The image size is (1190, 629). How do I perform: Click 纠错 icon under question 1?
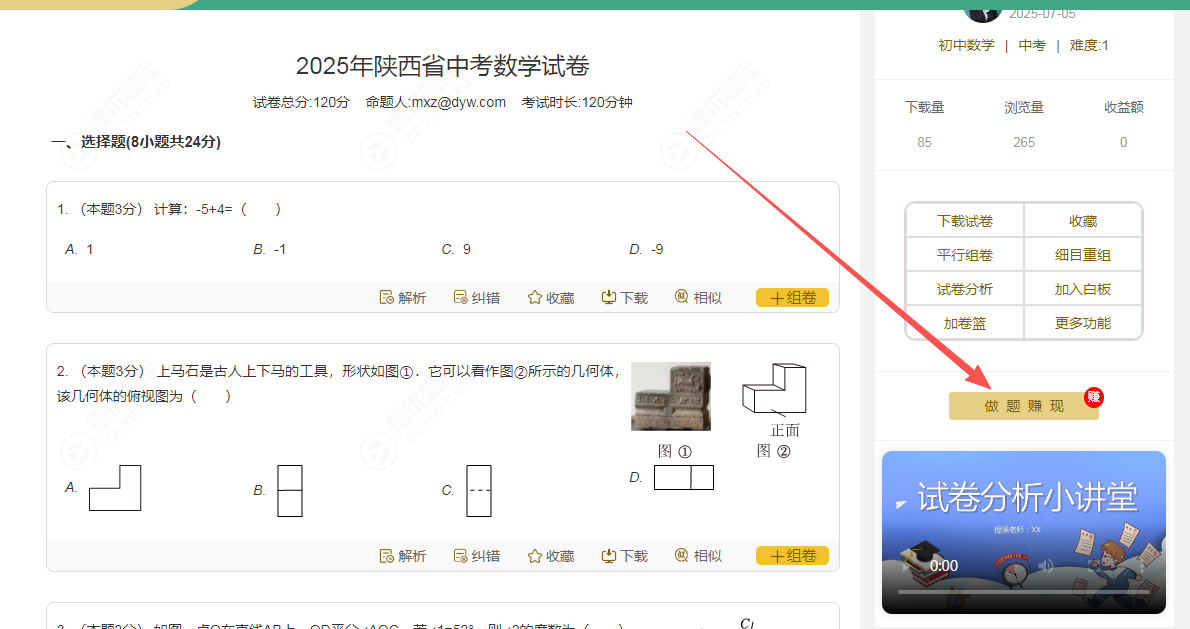(461, 298)
